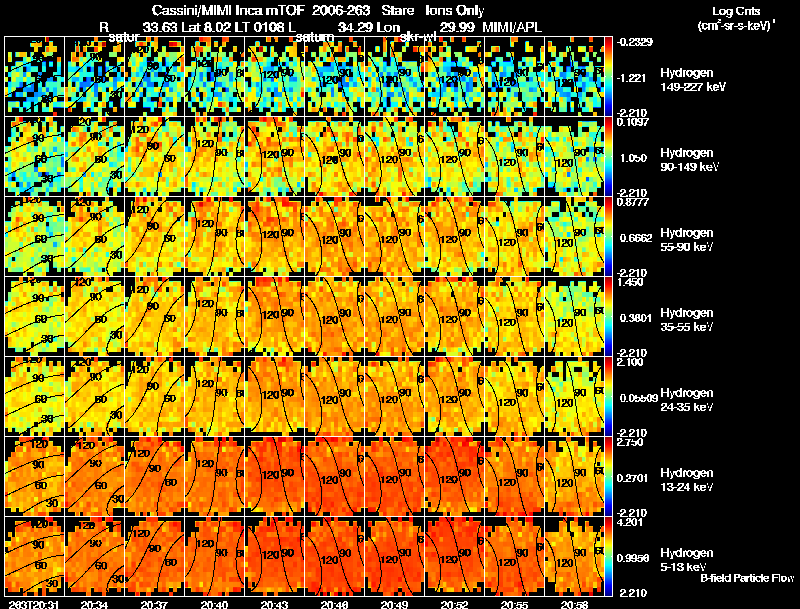Click the 1.050 colorbar value

pos(633,158)
